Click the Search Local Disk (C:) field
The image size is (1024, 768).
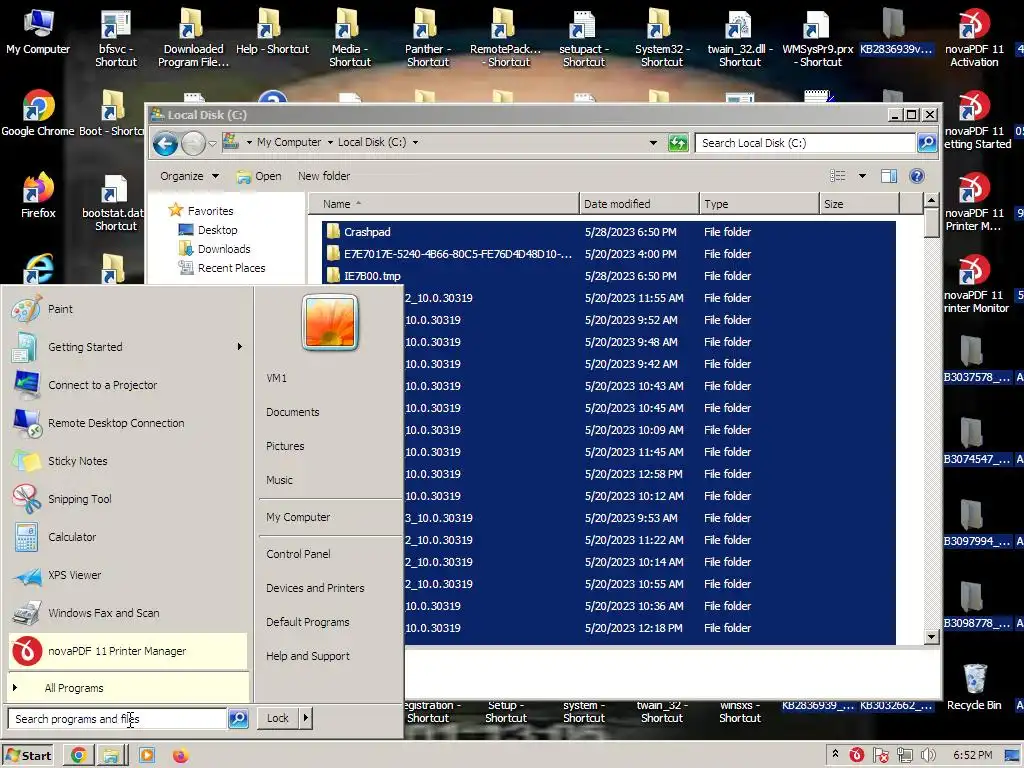(x=805, y=142)
